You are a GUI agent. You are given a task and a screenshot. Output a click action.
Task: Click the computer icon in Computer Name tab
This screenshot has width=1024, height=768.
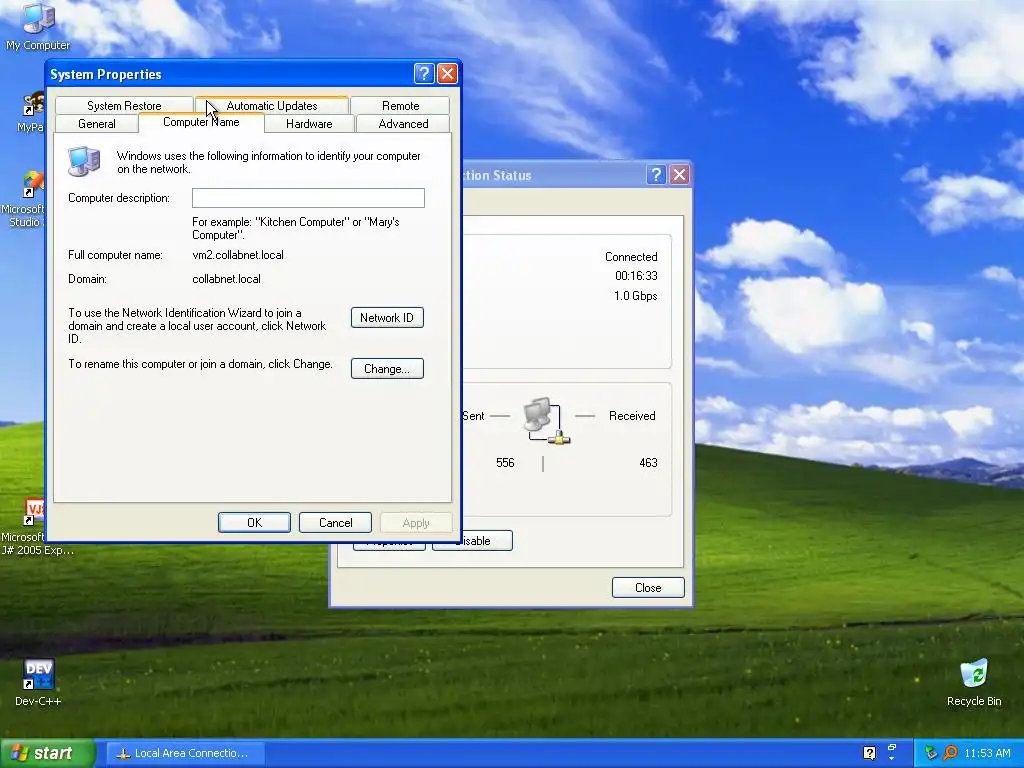click(x=84, y=161)
